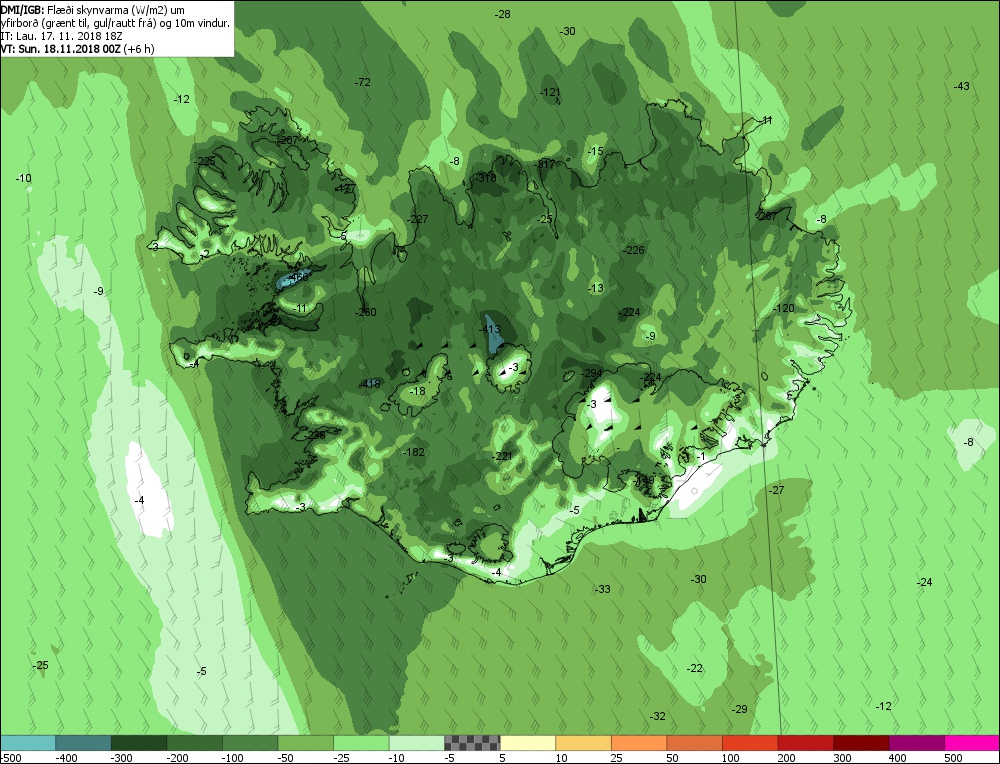
Task: Click the -418 flux value
Action: (x=369, y=383)
